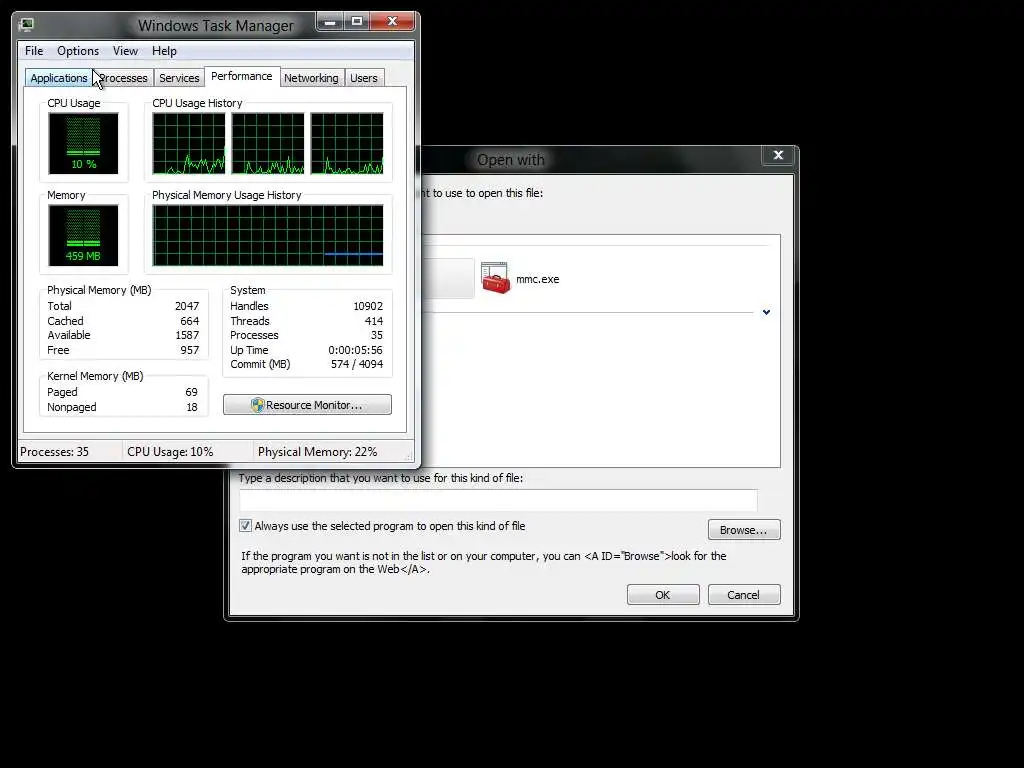Select the mmc.exe toolbox icon
This screenshot has width=1024, height=768.
[x=496, y=278]
